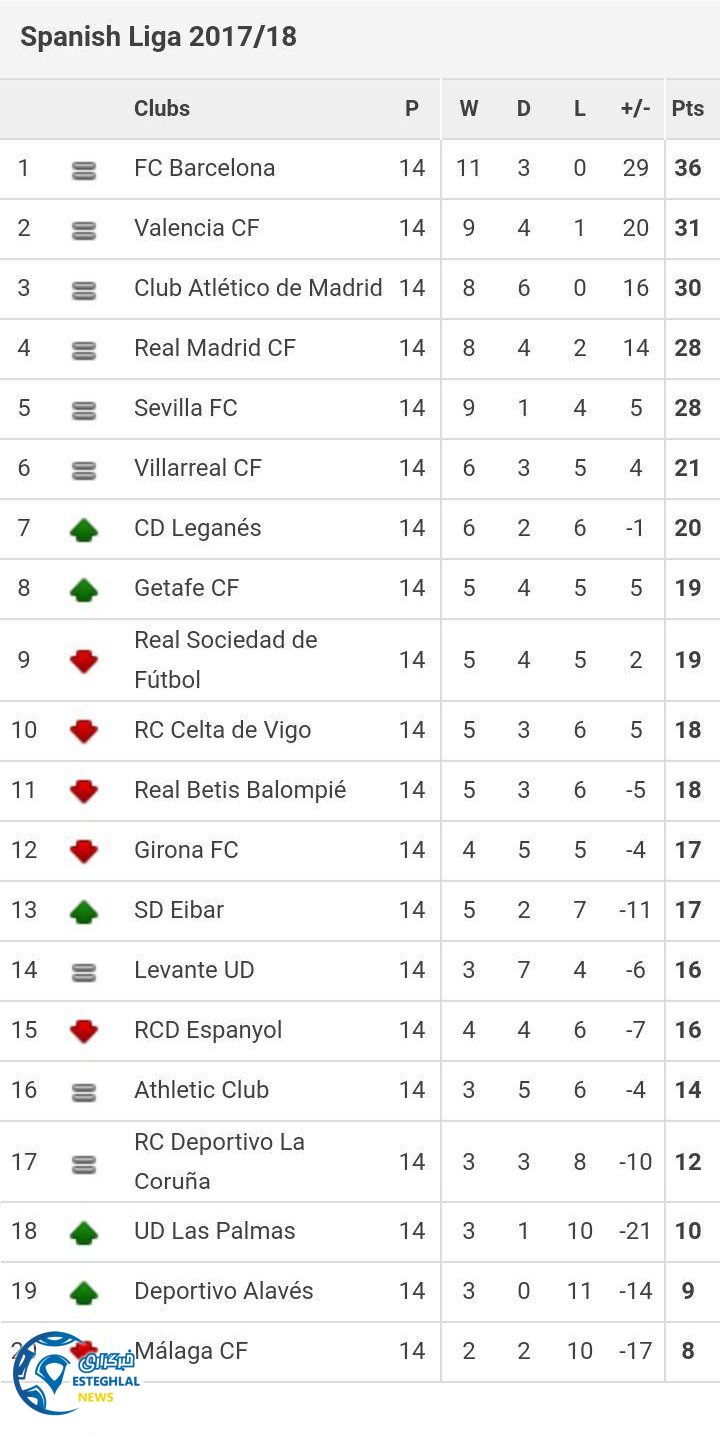Open the Málaga CF club link

[191, 1351]
